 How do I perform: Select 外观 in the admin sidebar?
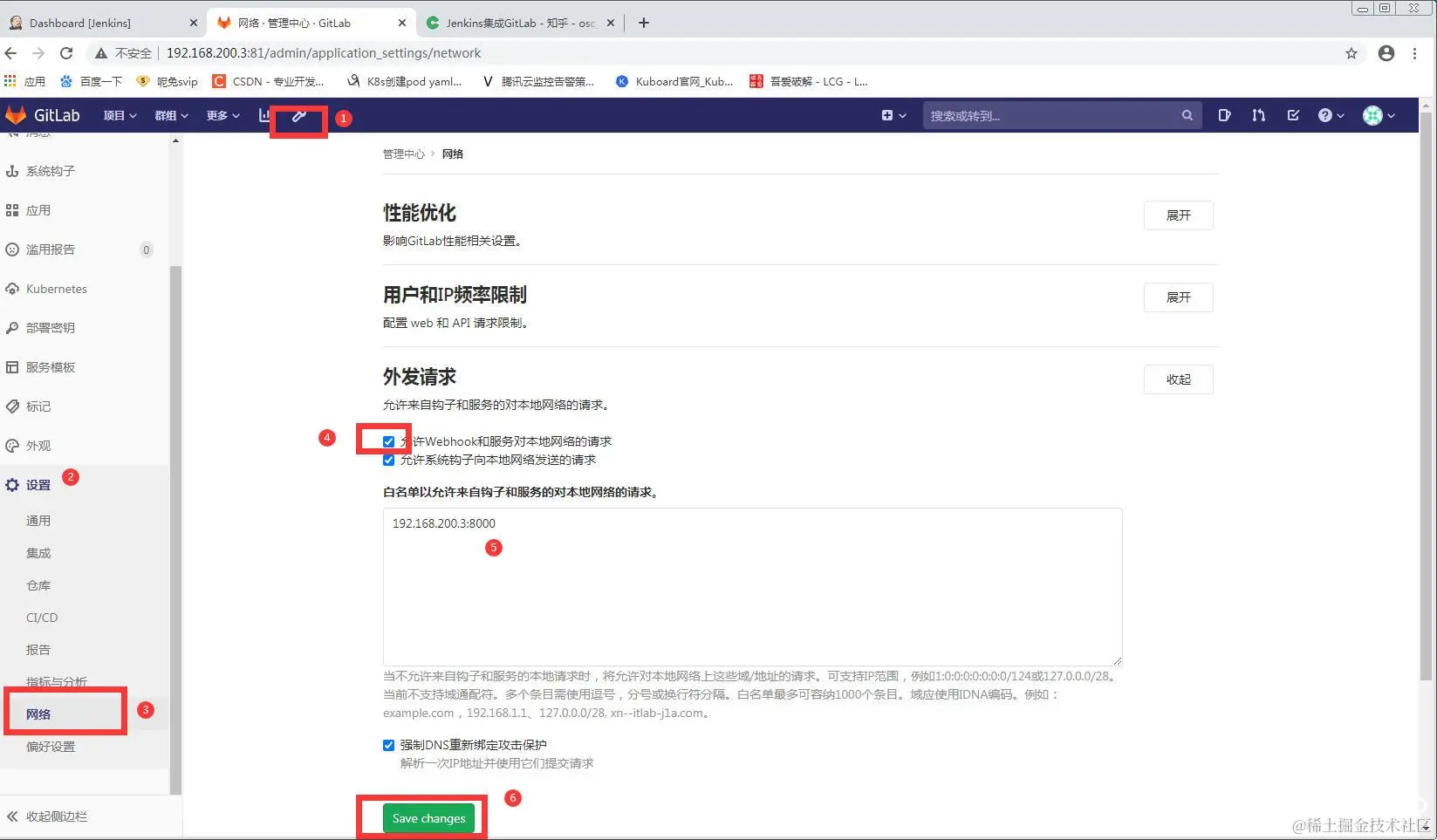click(x=38, y=445)
